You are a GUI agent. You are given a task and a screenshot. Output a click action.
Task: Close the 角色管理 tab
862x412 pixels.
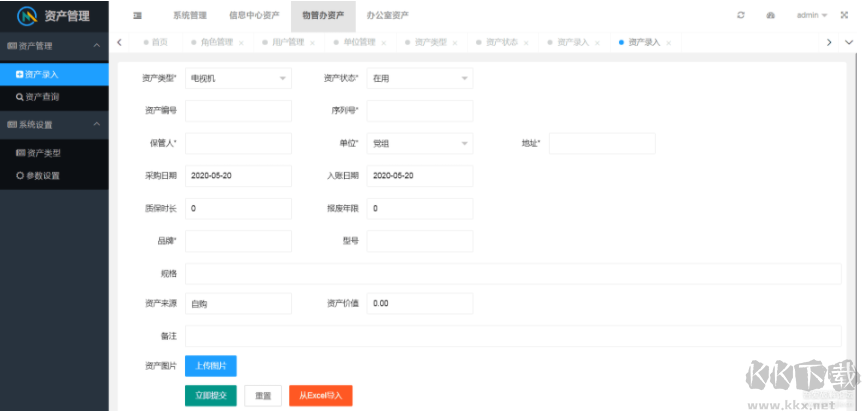[x=240, y=43]
